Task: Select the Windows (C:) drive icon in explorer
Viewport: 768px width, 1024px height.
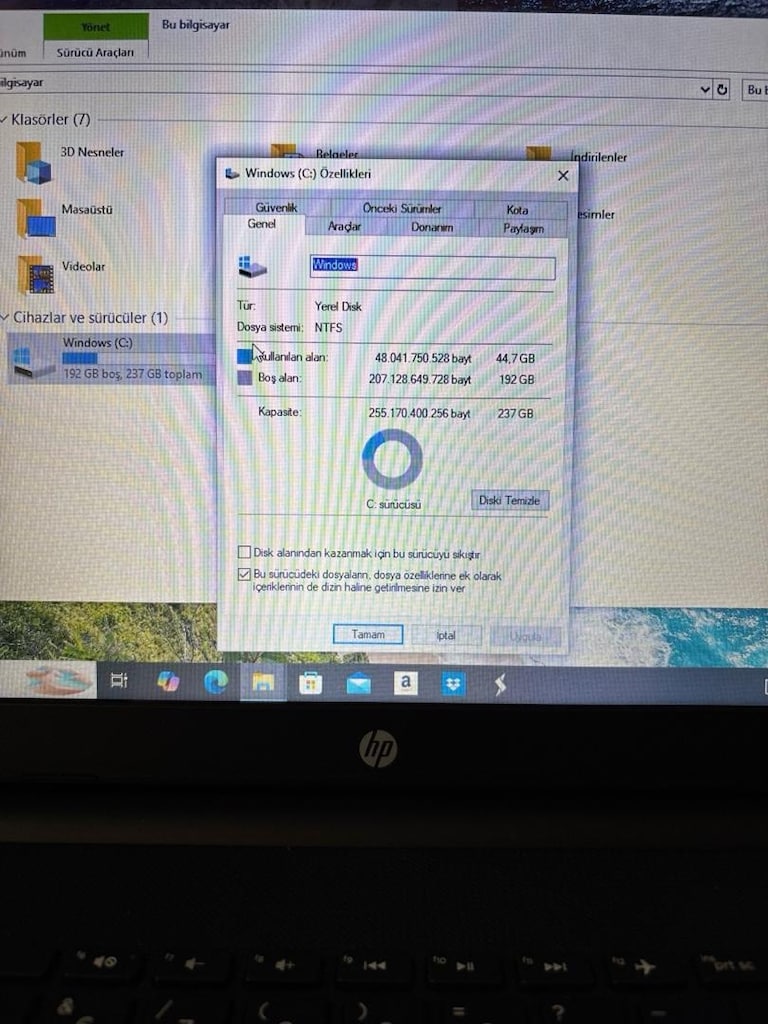Action: point(34,361)
